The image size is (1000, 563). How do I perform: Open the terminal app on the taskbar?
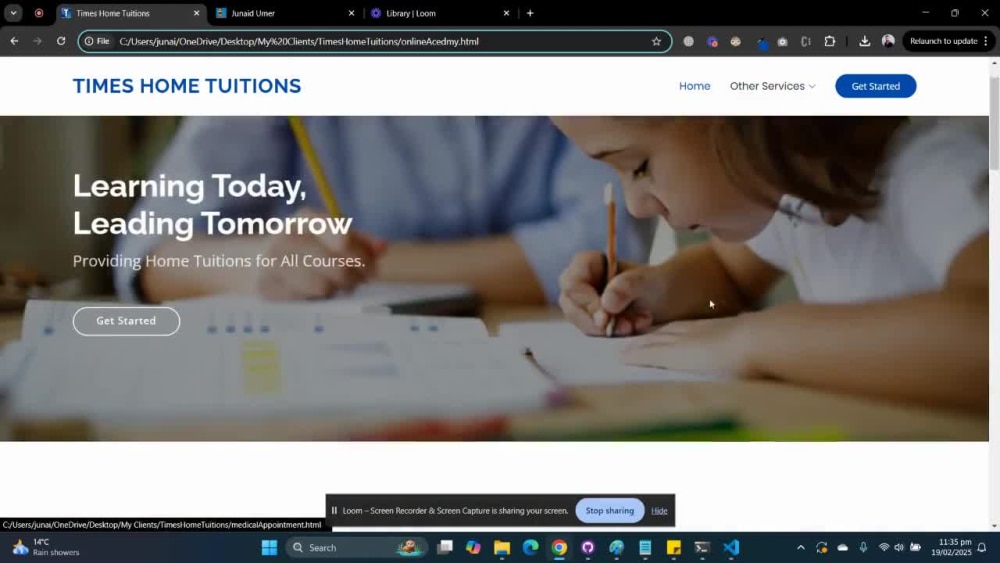point(702,548)
